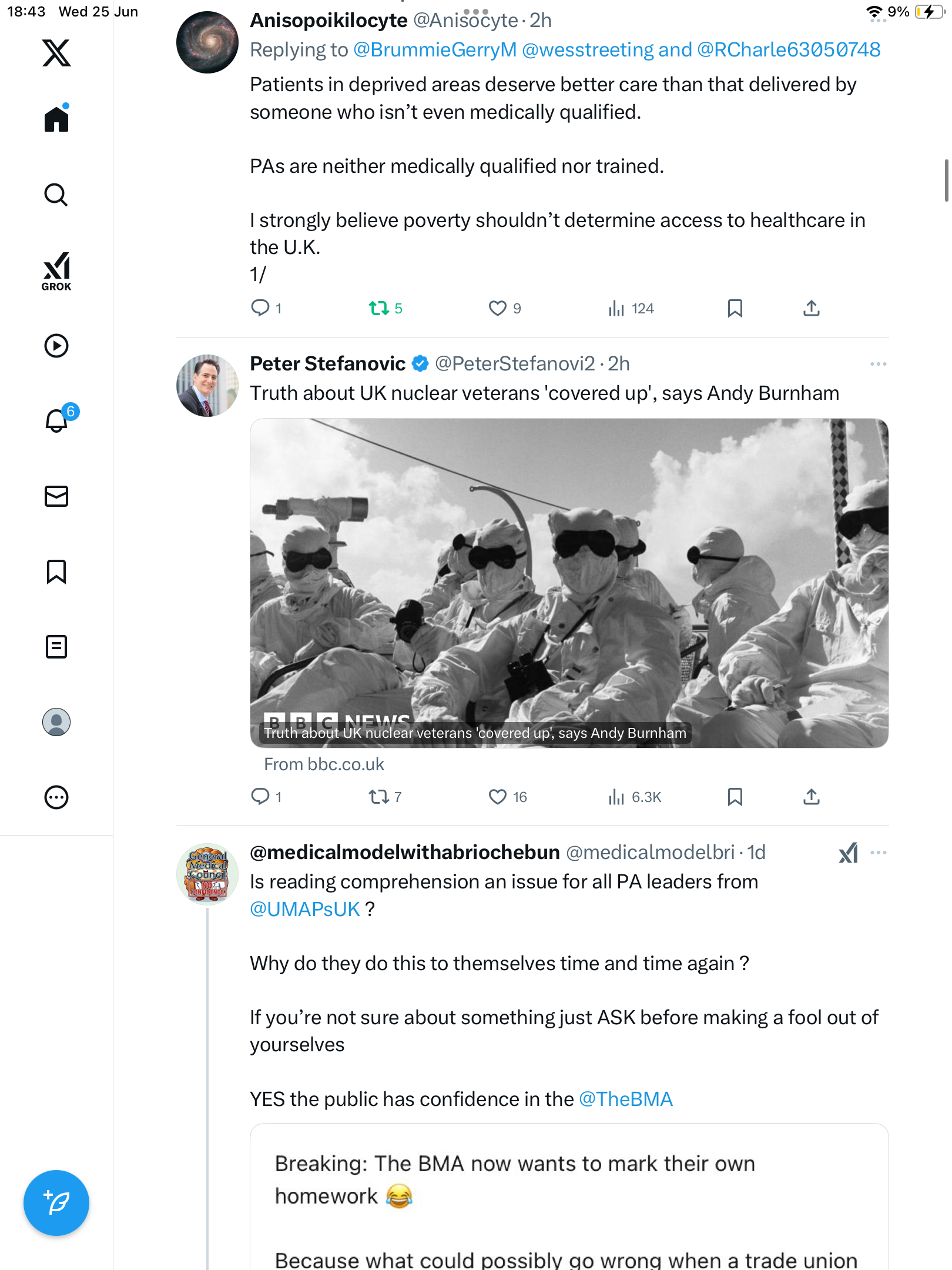952x1270 pixels.
Task: Open the profile avatar in sidebar
Action: (x=56, y=722)
